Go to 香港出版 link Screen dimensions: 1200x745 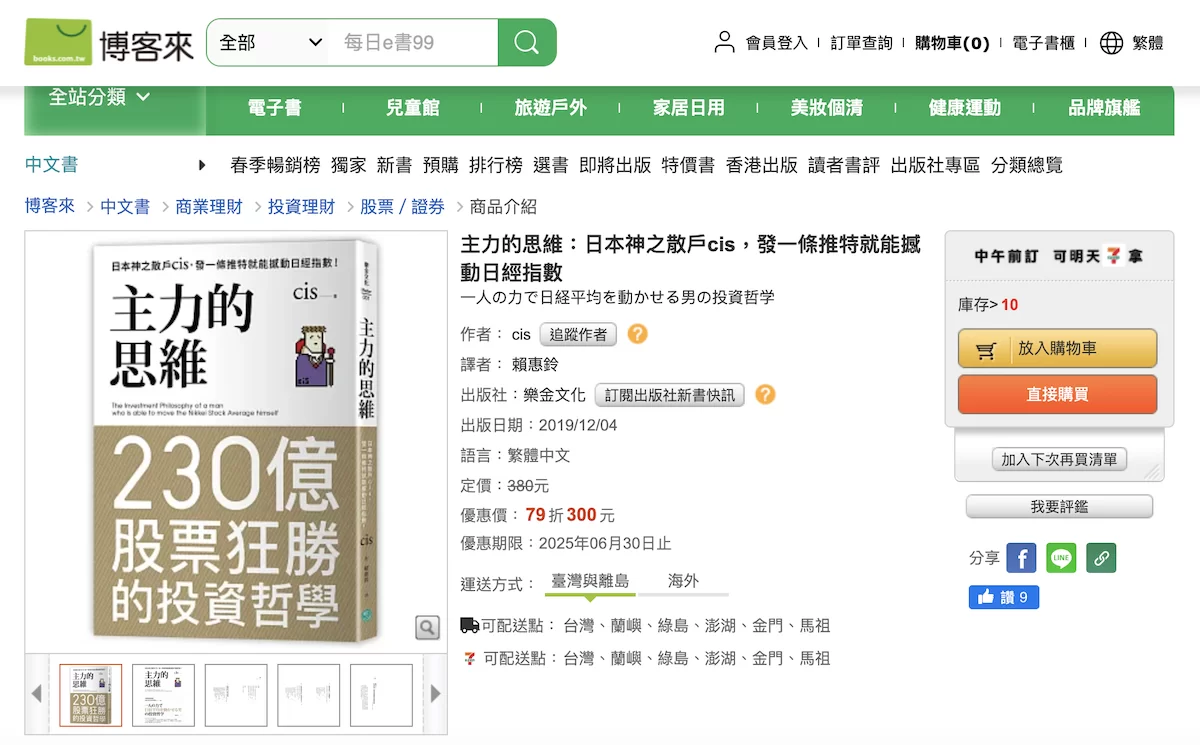point(762,165)
